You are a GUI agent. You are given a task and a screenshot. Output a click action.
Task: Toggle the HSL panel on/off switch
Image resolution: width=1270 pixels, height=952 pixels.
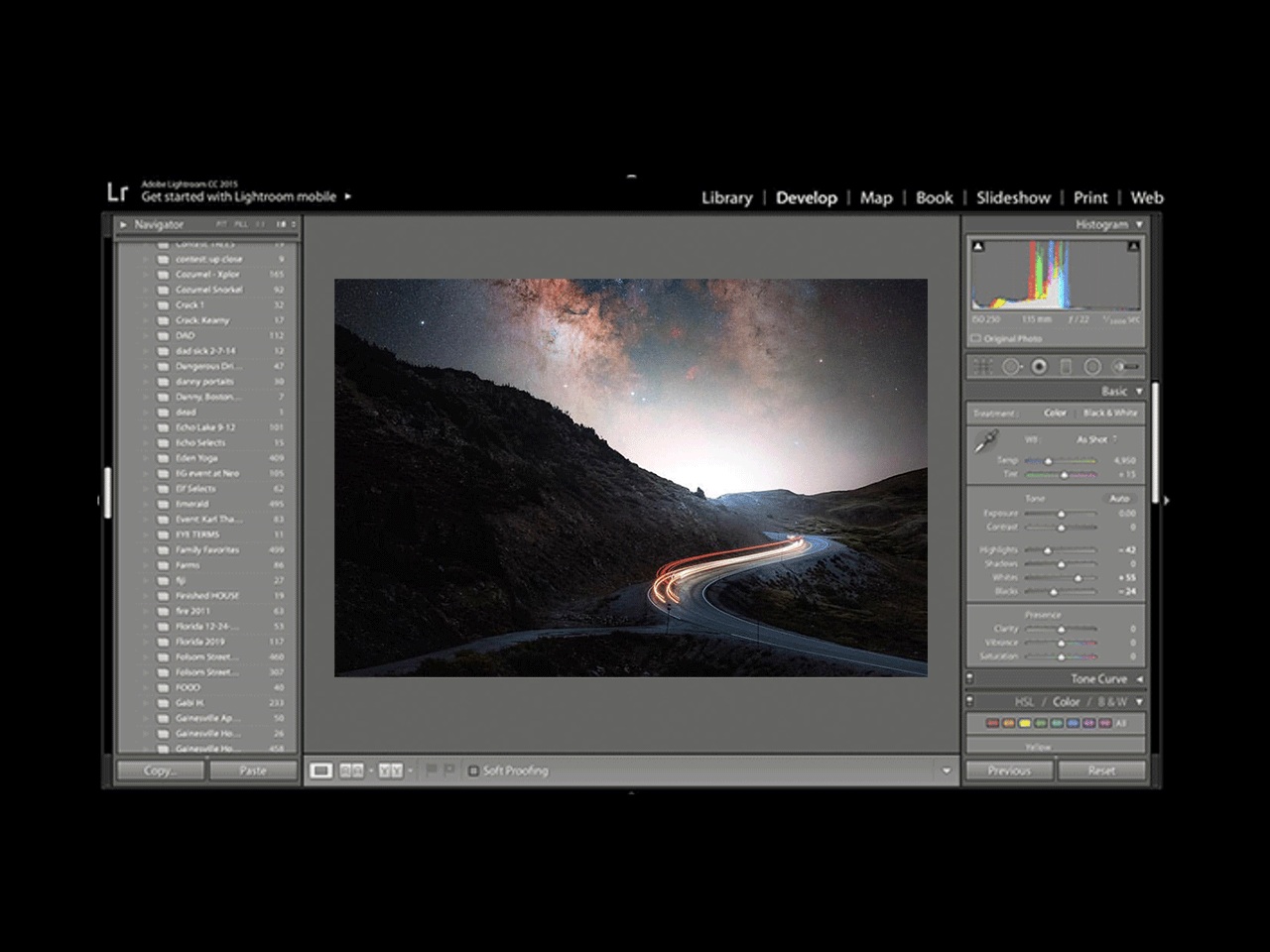coord(969,702)
